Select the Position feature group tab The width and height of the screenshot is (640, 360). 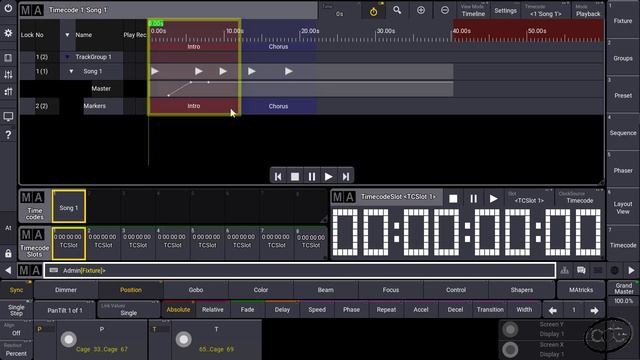pos(131,290)
